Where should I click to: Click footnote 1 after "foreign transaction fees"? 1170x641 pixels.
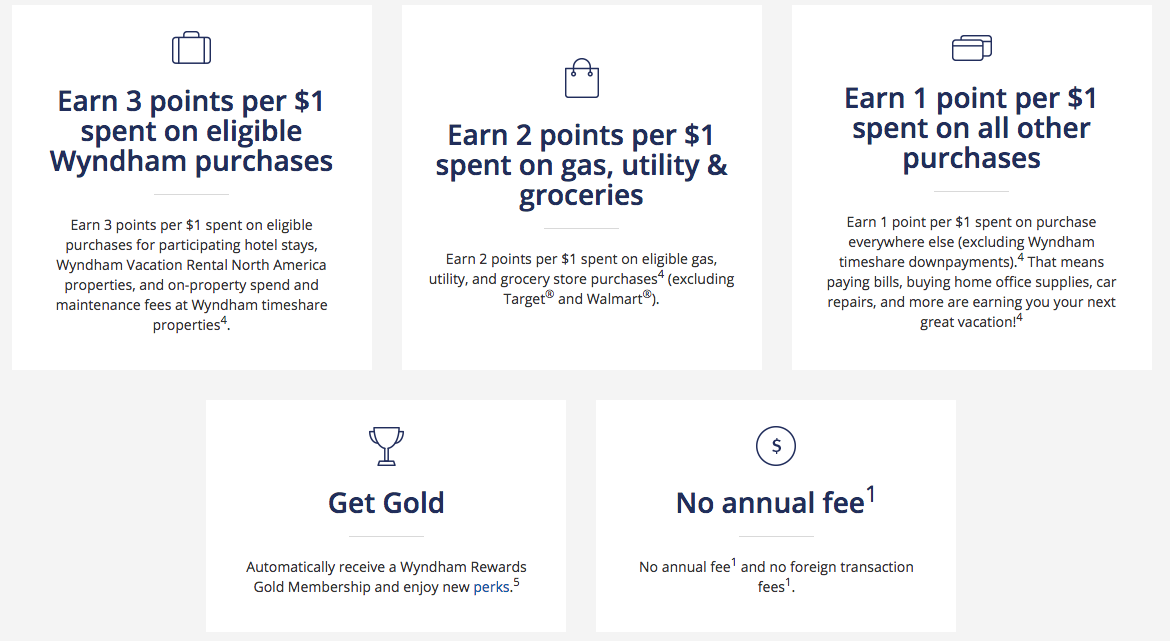[788, 582]
